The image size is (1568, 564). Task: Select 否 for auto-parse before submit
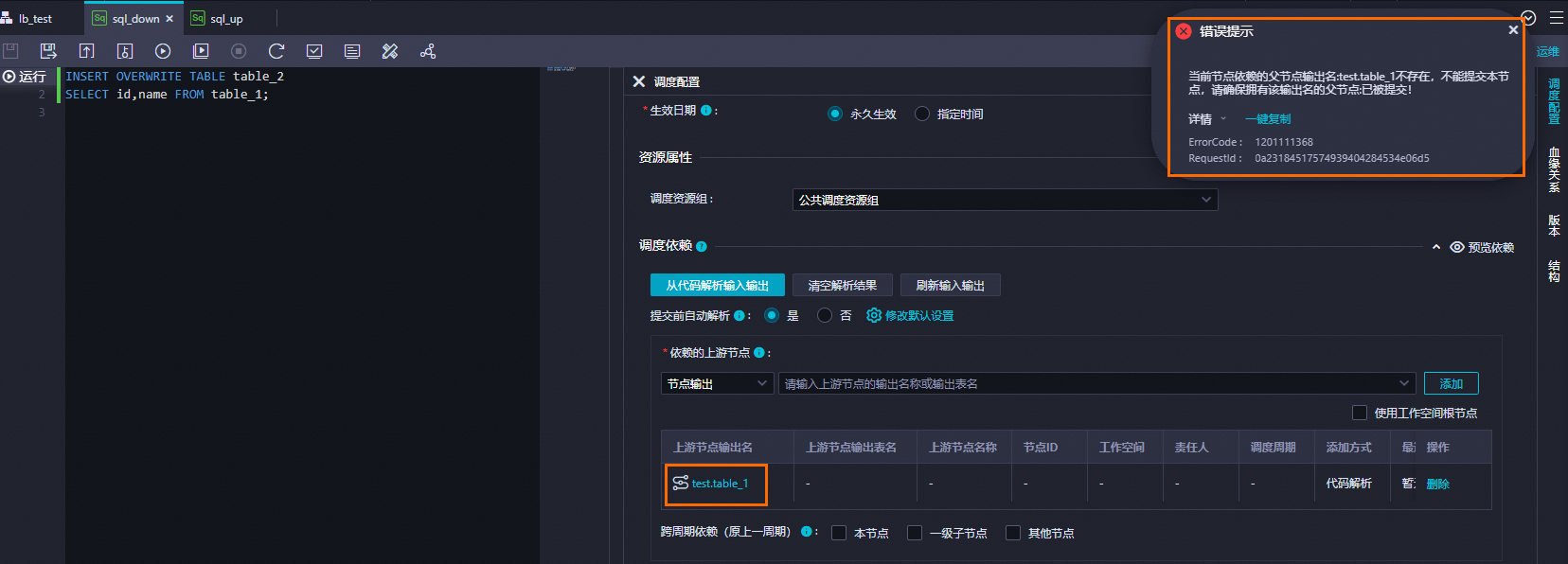click(x=825, y=315)
